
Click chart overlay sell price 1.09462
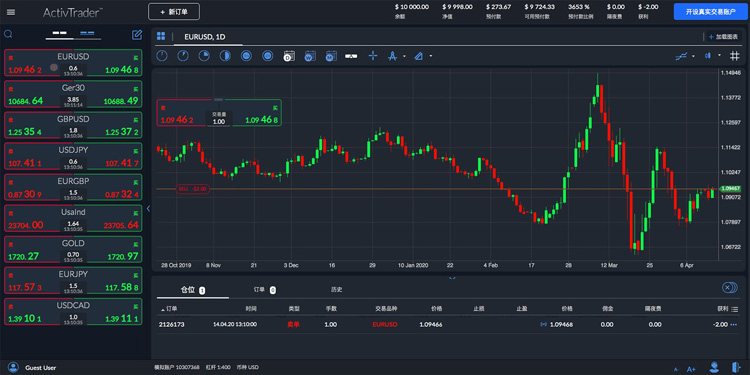tap(177, 121)
